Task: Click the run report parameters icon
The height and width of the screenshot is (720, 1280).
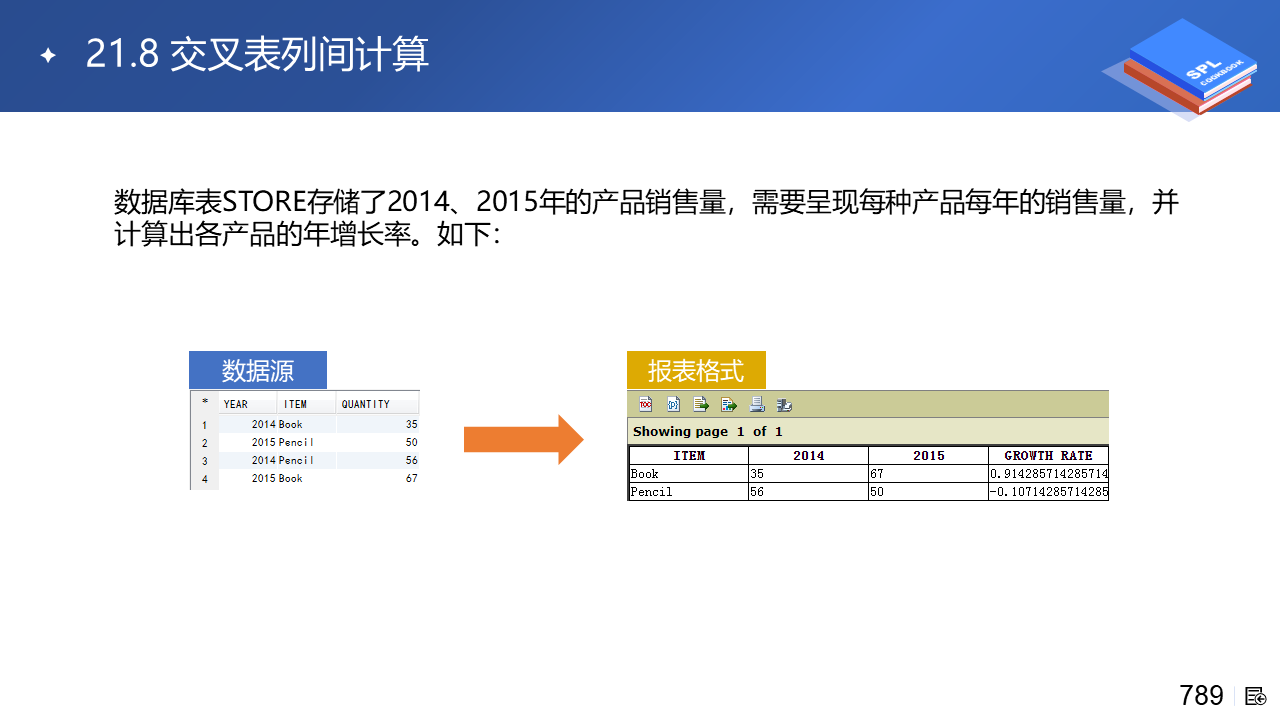Action: coord(673,404)
